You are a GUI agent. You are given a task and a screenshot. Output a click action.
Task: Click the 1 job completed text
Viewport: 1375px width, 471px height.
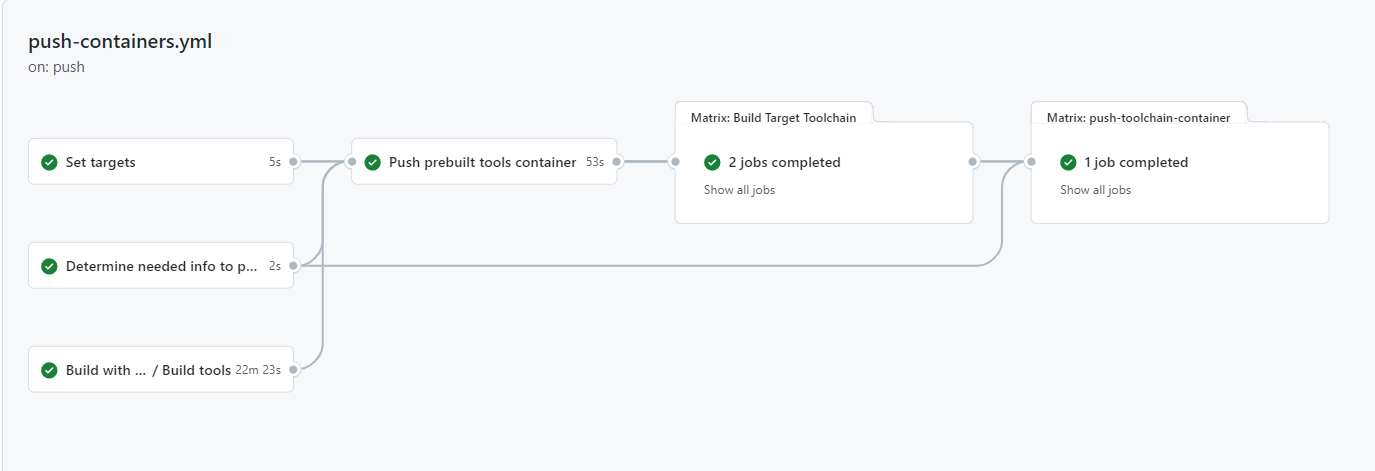pos(1136,162)
